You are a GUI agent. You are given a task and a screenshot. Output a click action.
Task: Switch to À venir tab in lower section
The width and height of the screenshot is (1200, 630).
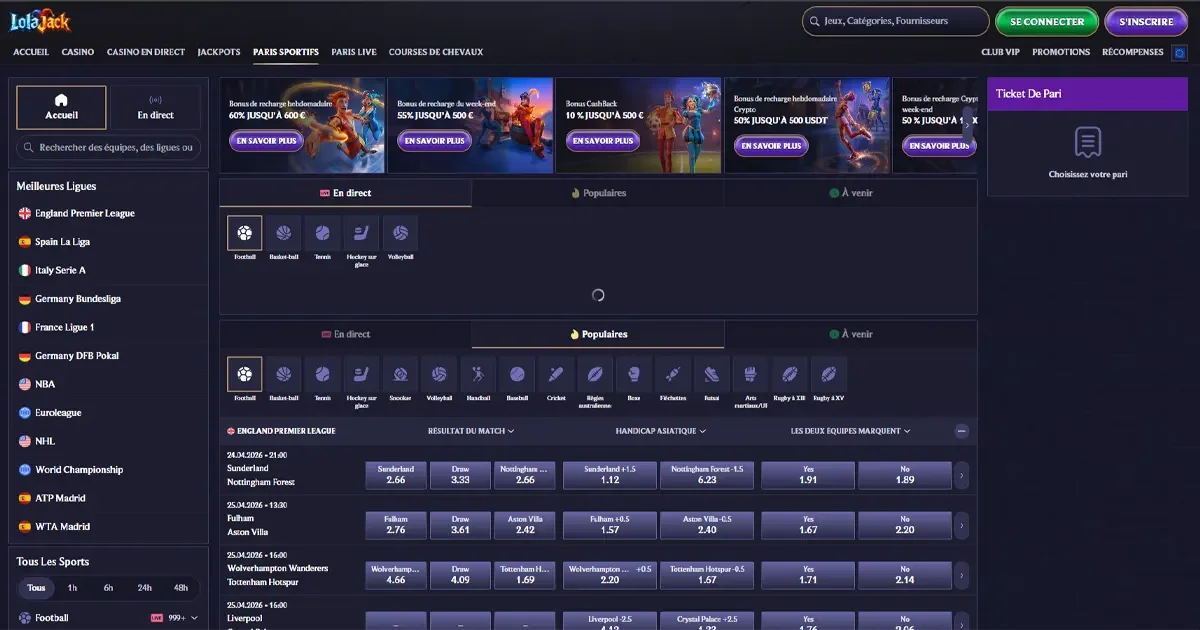tap(851, 334)
